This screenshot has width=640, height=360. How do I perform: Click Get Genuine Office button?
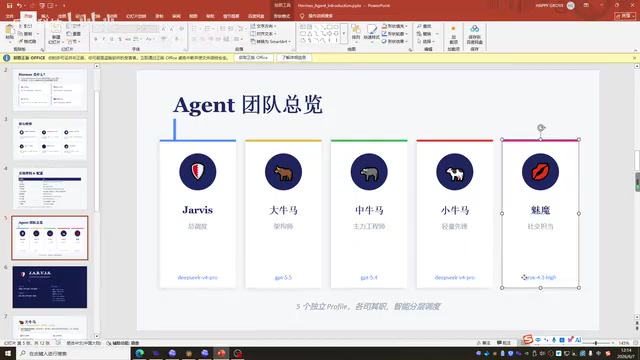pos(253,58)
